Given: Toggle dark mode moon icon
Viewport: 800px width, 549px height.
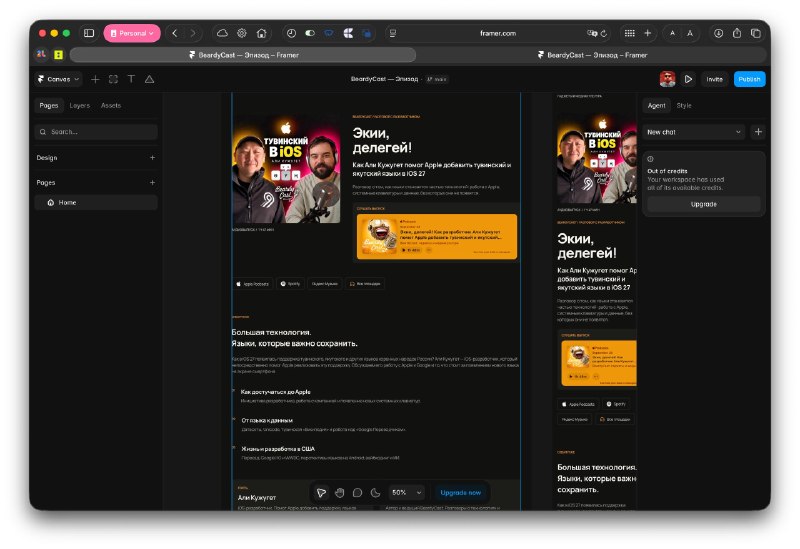Looking at the screenshot, I should tap(375, 493).
